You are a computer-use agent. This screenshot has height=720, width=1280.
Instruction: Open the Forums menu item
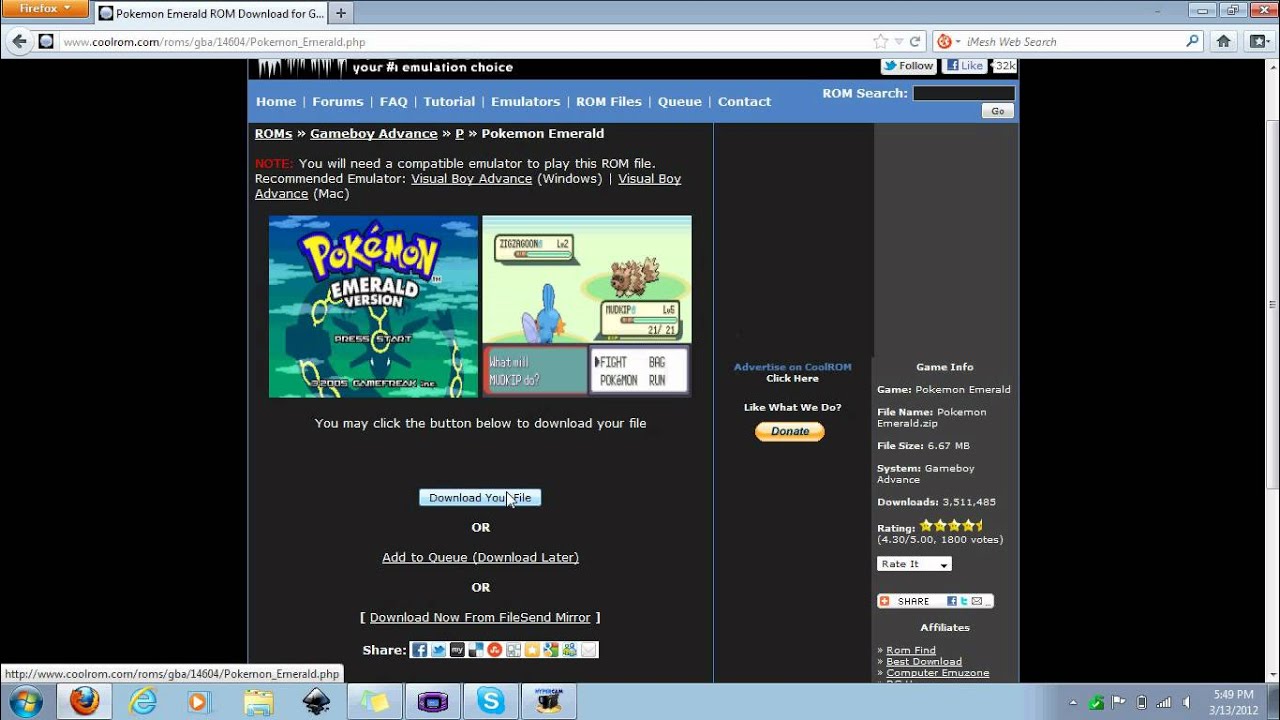[338, 102]
